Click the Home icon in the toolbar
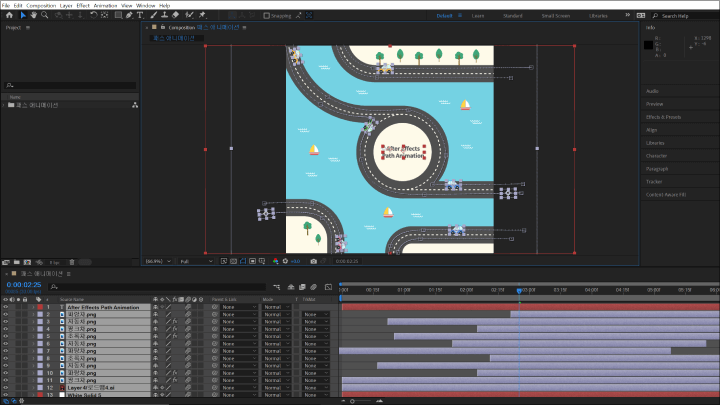Screen dimensions: 720x405 tap(9, 15)
